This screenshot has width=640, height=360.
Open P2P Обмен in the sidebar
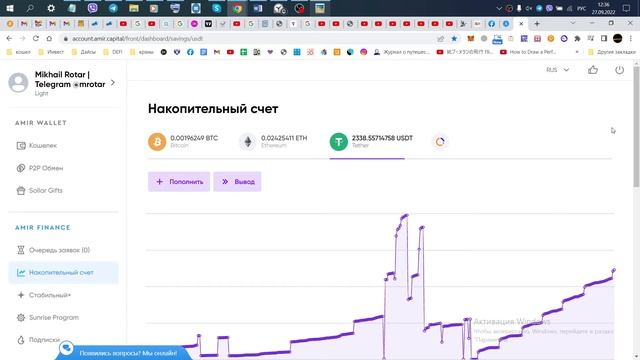[x=40, y=168]
